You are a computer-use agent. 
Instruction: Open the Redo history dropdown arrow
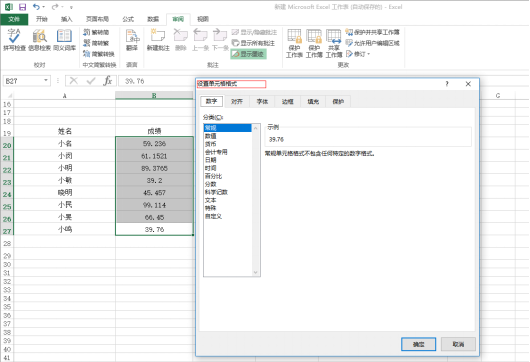pyautogui.click(x=63, y=7)
